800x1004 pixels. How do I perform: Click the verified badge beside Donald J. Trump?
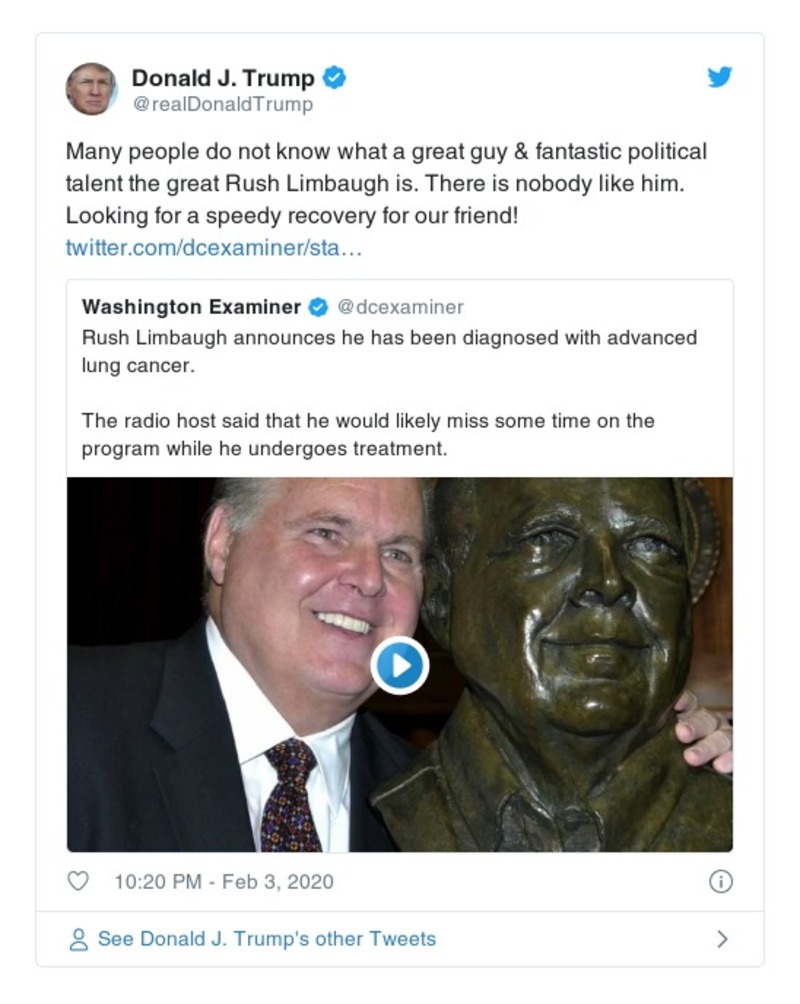pos(335,78)
